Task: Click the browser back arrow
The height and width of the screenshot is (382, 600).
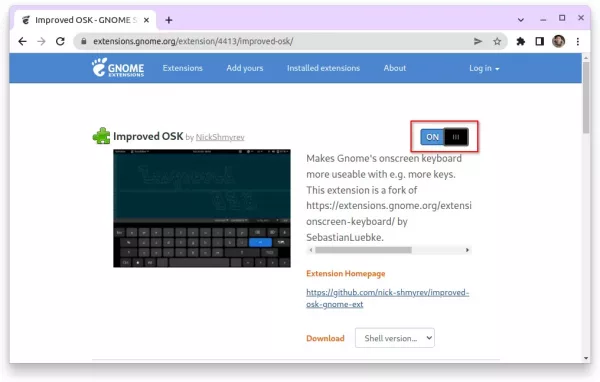Action: point(23,41)
